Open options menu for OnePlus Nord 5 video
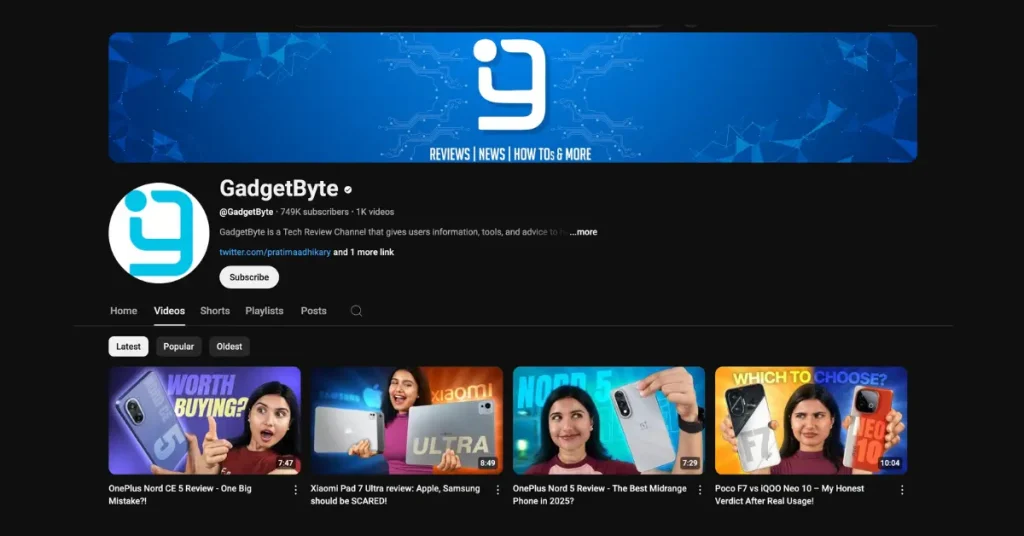Viewport: 1024px width, 536px height. tap(699, 490)
